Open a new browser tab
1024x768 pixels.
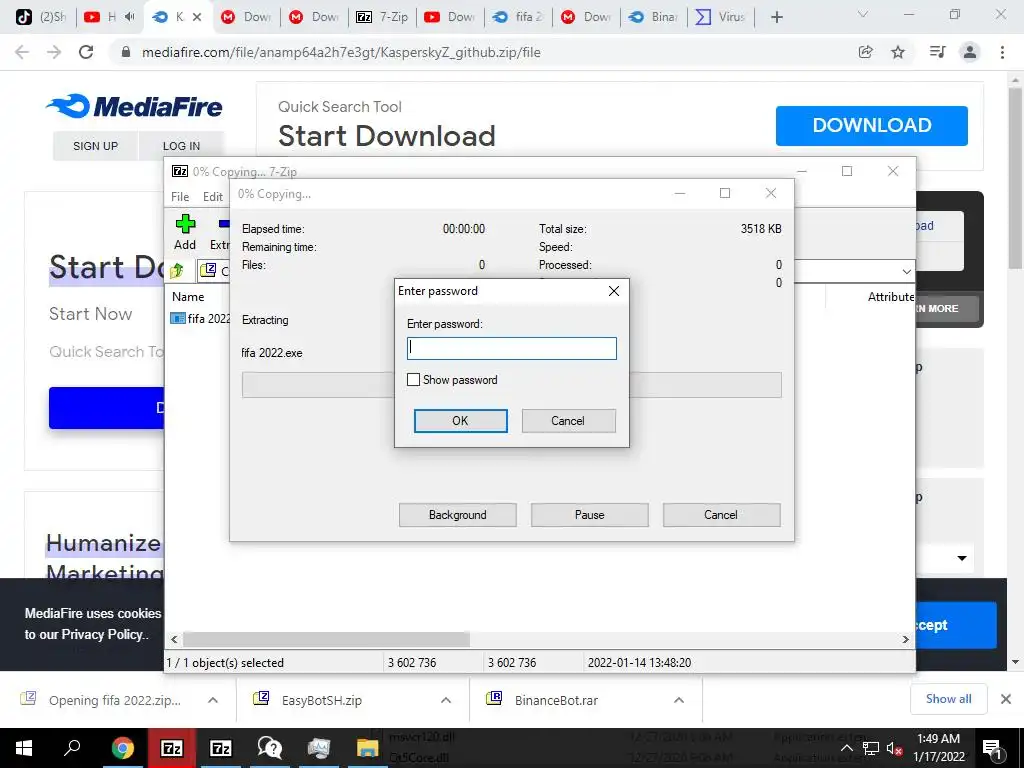(776, 17)
